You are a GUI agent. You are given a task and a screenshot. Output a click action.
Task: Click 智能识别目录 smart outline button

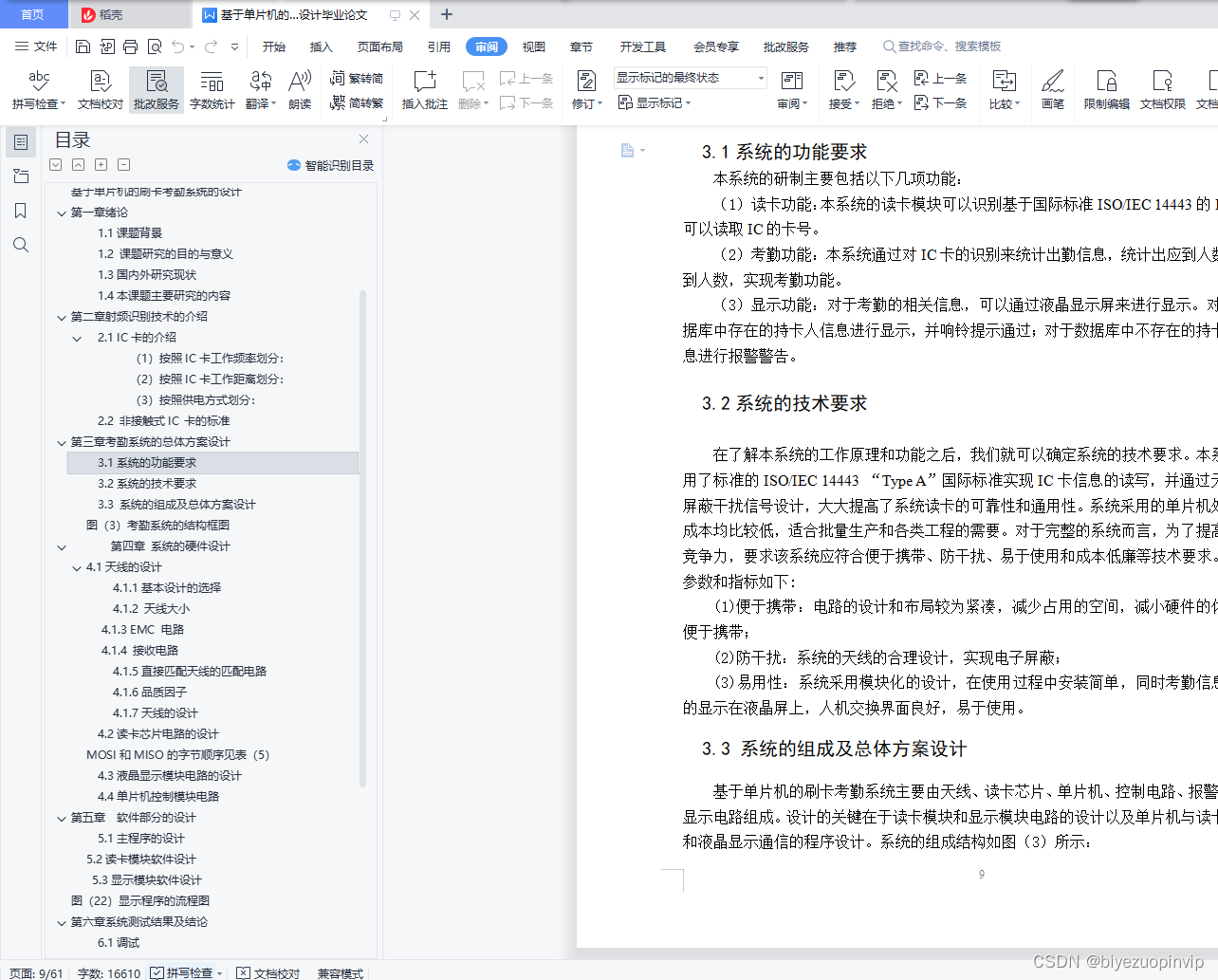tap(330, 165)
